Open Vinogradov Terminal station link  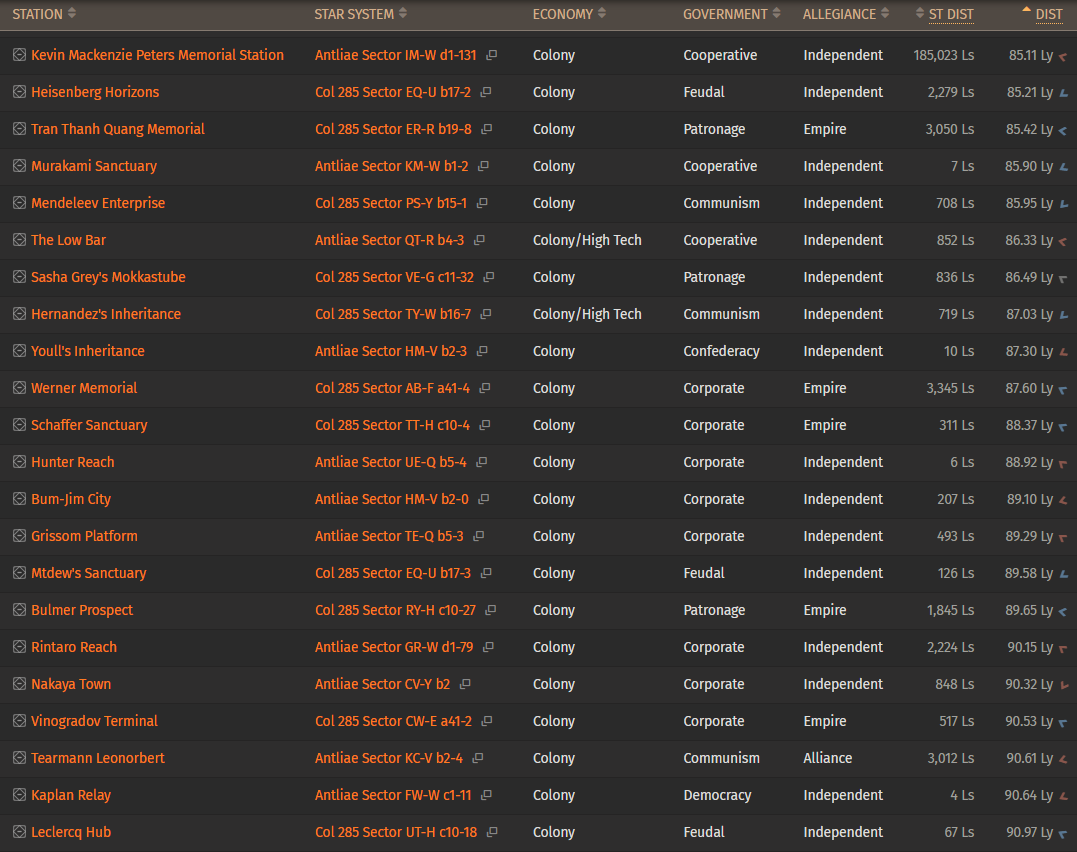(x=94, y=721)
